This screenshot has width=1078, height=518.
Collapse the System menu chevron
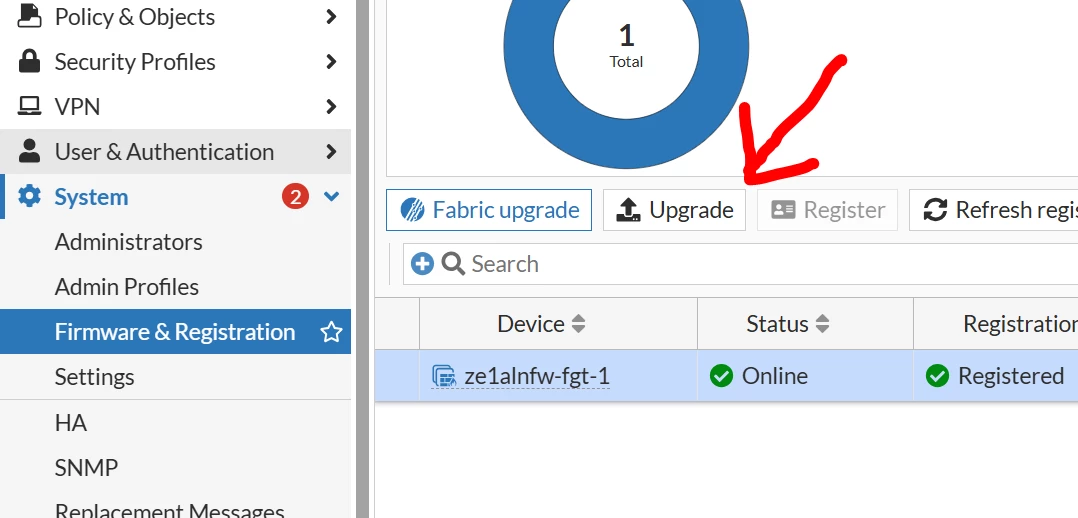[x=331, y=197]
